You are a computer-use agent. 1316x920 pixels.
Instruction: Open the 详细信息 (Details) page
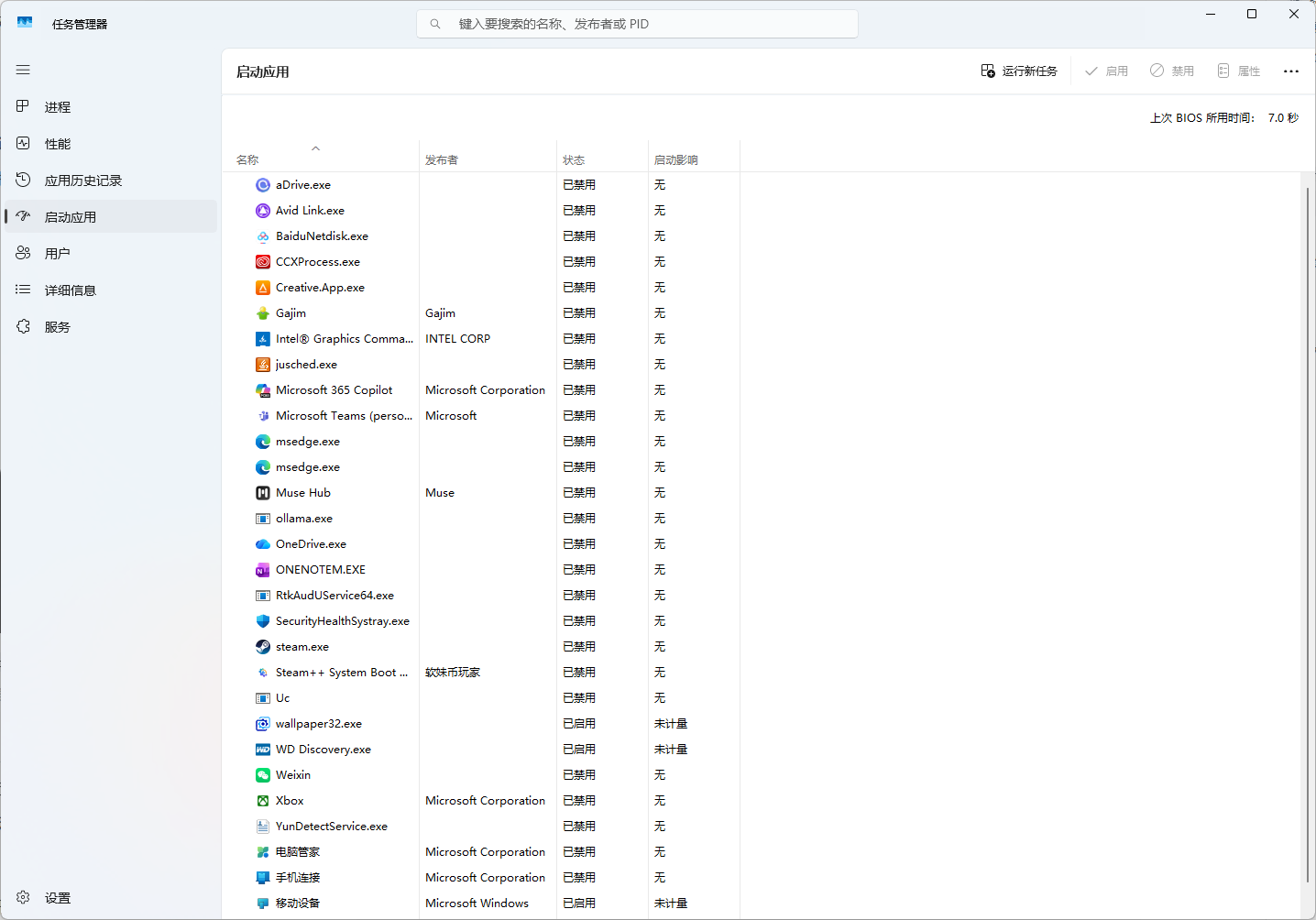pyautogui.click(x=70, y=290)
